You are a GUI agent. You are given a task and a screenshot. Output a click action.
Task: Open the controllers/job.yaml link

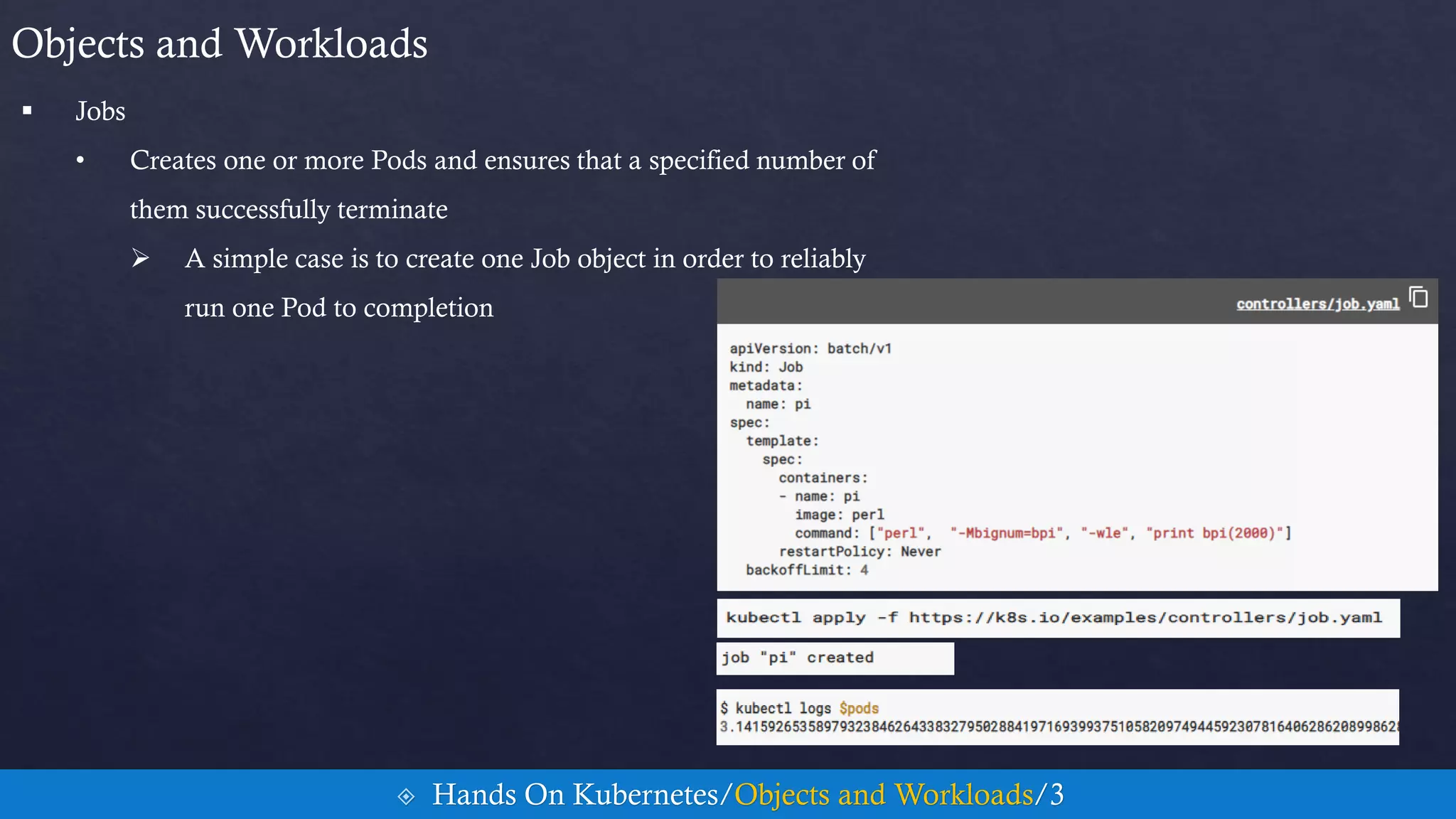tap(1317, 304)
